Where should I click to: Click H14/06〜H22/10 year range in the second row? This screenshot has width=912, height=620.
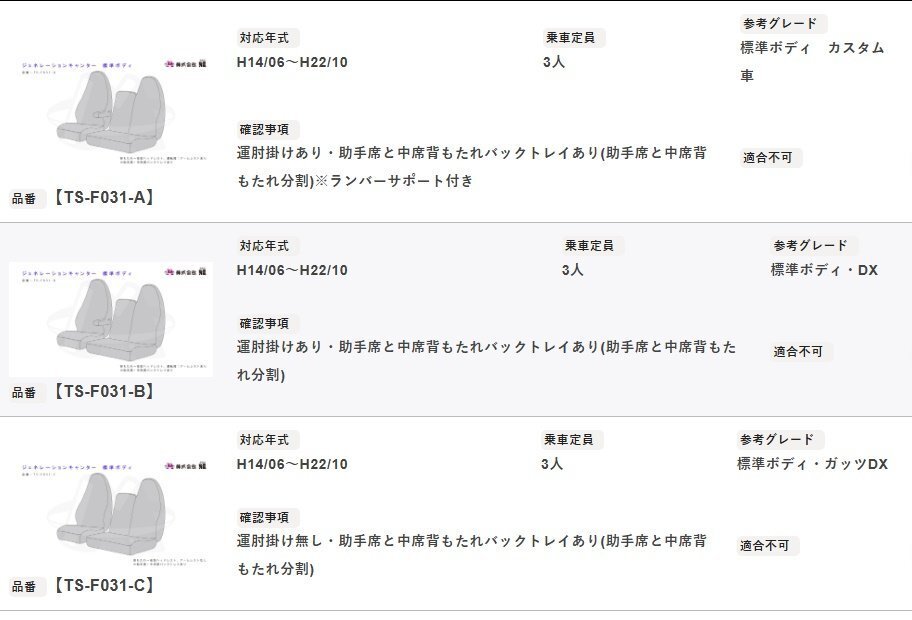click(292, 270)
